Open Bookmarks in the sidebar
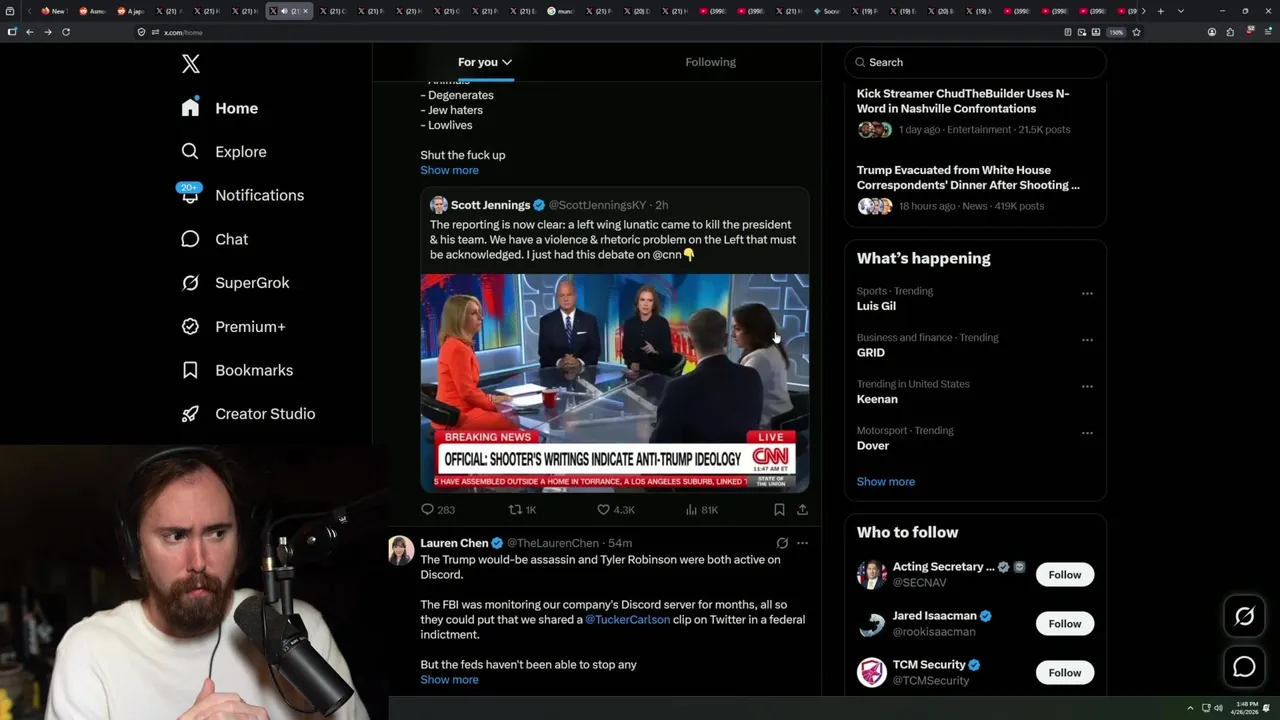Image resolution: width=1280 pixels, height=720 pixels. 237,370
